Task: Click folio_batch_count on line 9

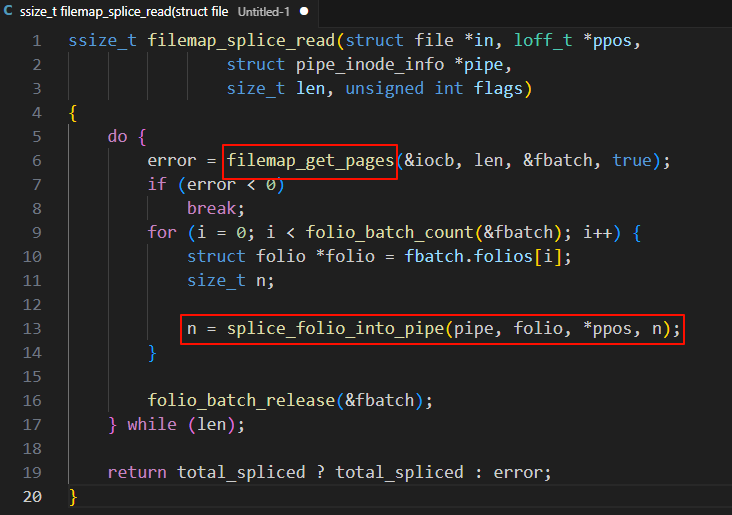Action: click(x=390, y=233)
